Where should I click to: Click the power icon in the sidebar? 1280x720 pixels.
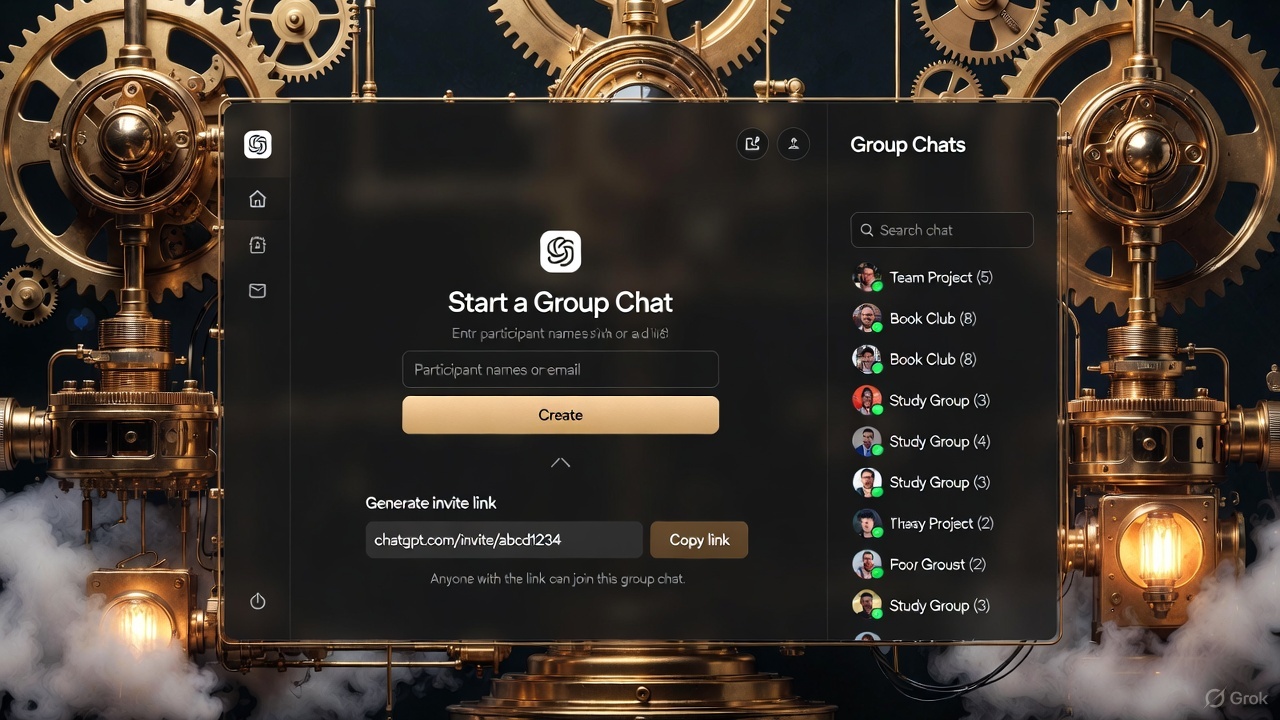pos(257,601)
